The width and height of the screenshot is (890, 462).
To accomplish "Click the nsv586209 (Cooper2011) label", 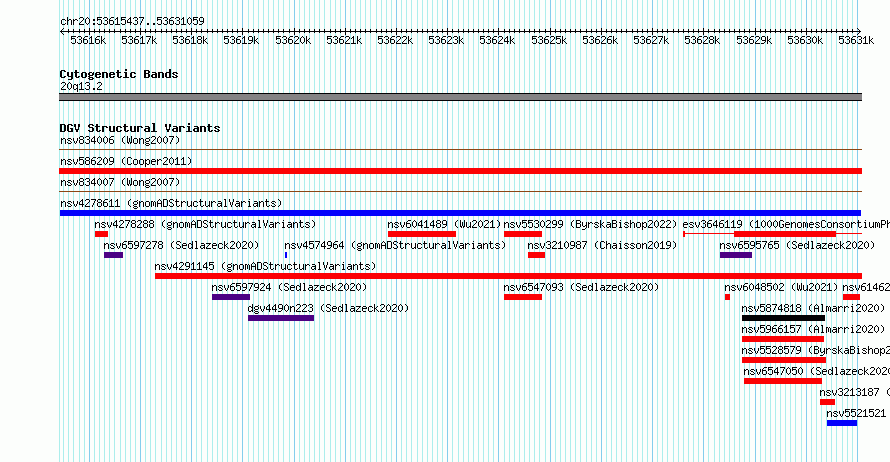I will pos(126,161).
